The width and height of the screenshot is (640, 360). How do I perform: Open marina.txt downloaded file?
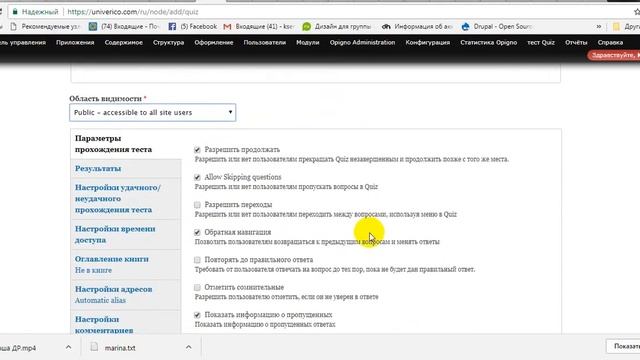[x=120, y=348]
